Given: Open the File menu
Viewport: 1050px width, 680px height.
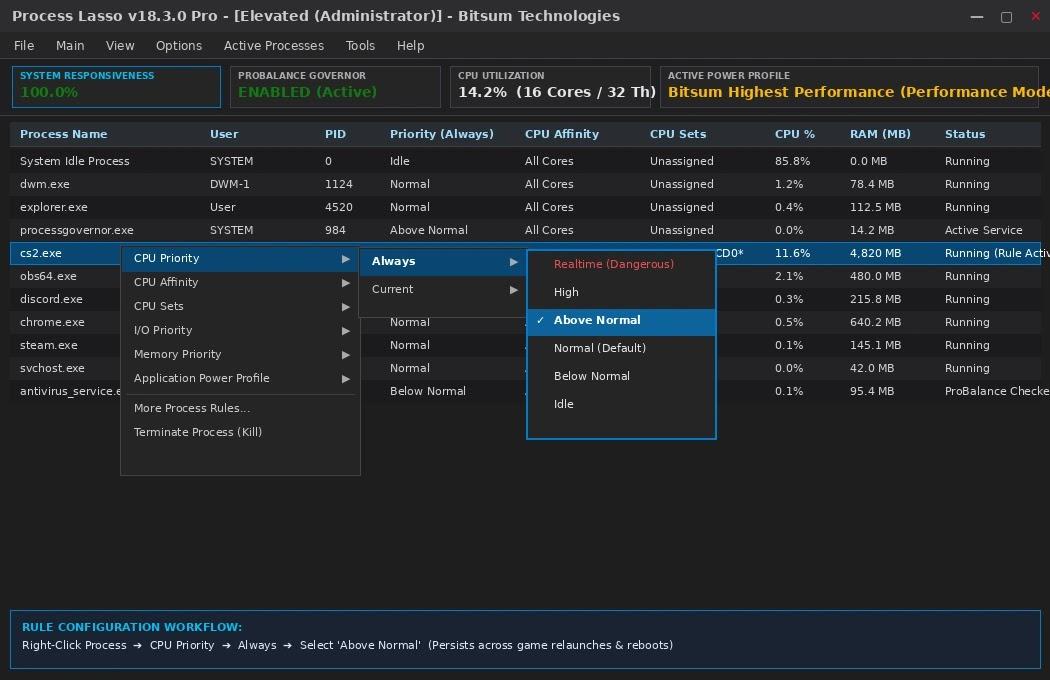Looking at the screenshot, I should (23, 46).
